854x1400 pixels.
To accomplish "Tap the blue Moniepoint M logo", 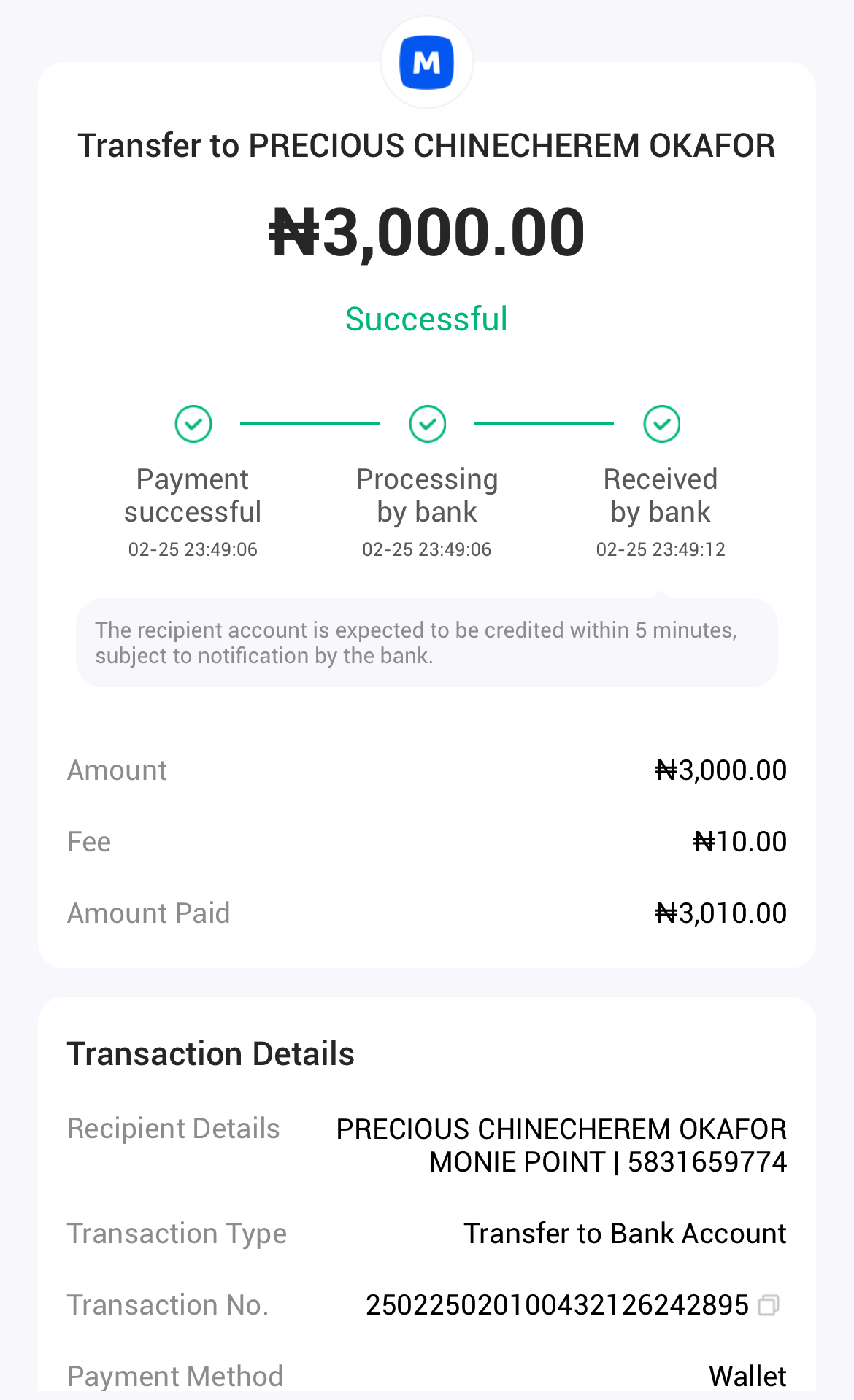I will tap(426, 63).
